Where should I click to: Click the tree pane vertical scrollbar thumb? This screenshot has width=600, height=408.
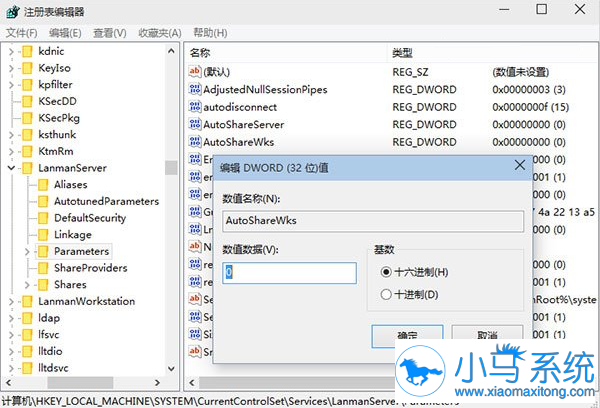[x=171, y=167]
